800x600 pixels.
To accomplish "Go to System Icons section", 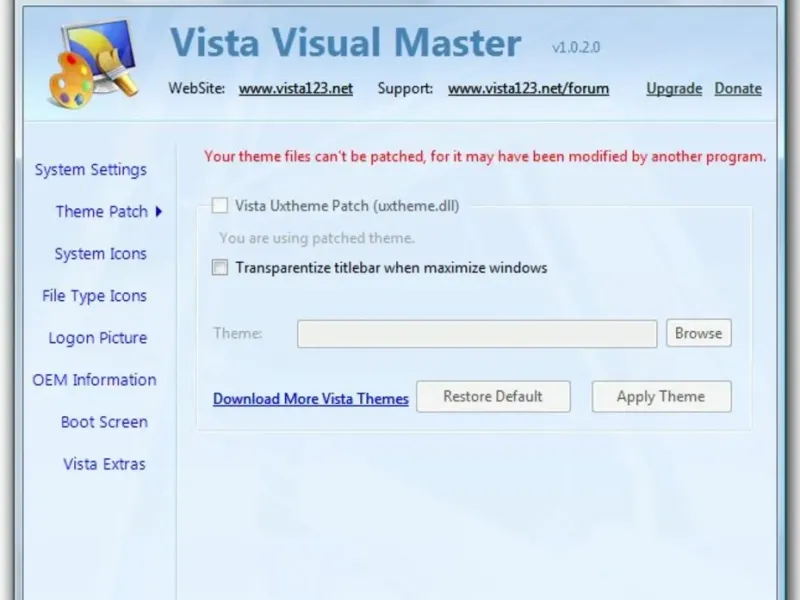I will point(101,254).
